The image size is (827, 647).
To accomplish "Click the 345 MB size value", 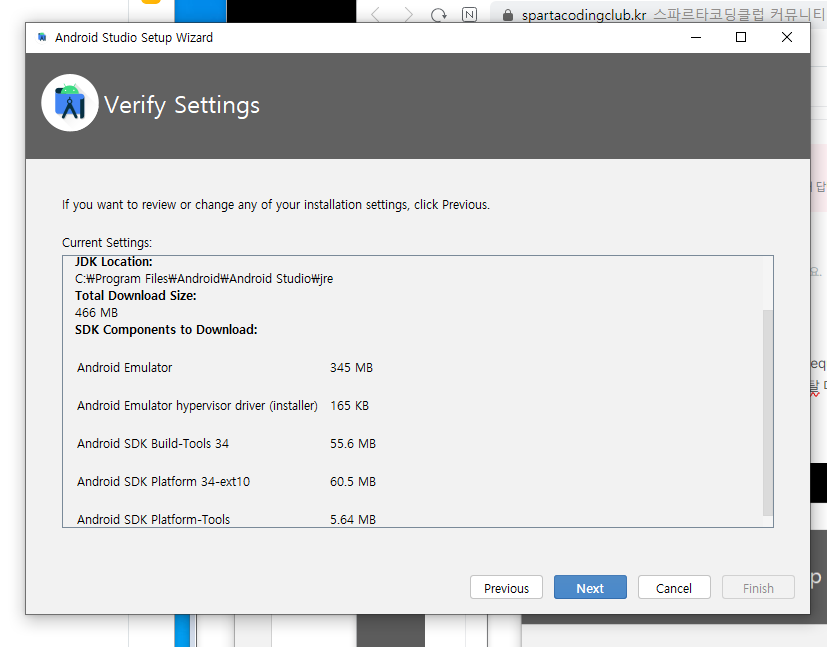I will pyautogui.click(x=351, y=368).
